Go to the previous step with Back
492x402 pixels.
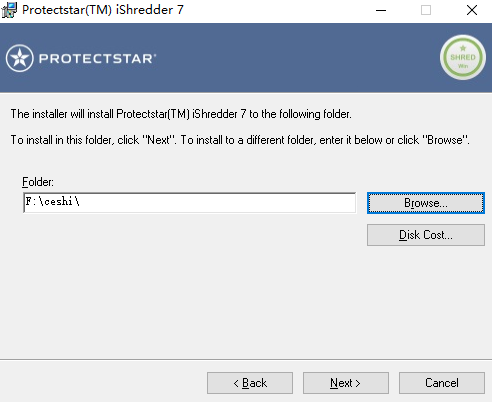coord(250,383)
